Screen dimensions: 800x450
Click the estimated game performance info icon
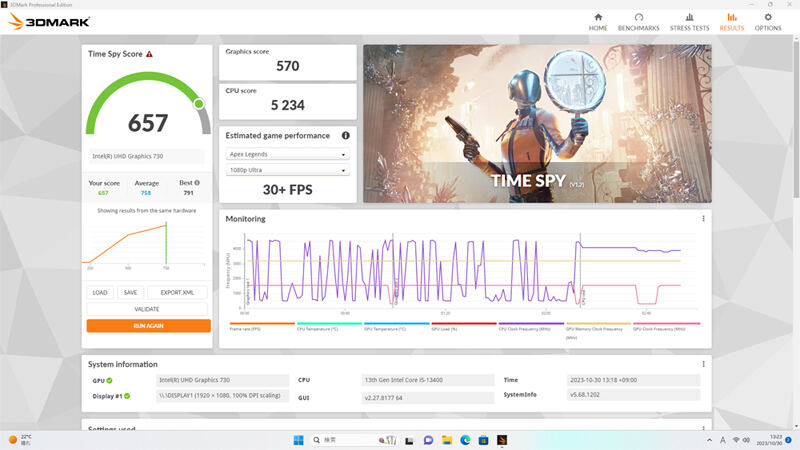tap(345, 135)
